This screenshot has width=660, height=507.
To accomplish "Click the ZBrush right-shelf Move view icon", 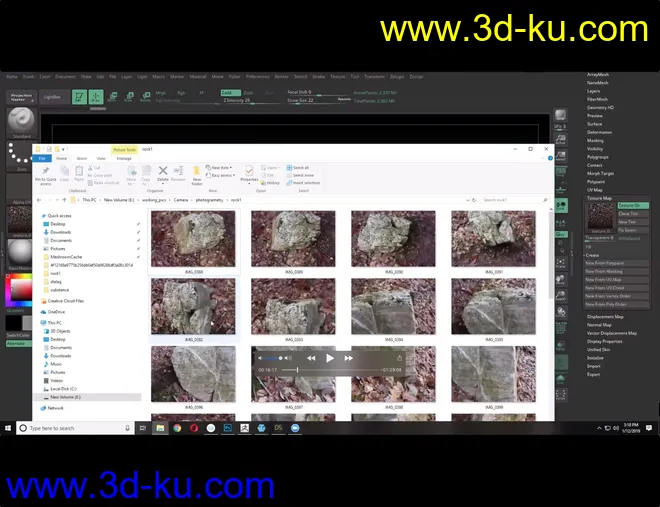I will click(561, 280).
